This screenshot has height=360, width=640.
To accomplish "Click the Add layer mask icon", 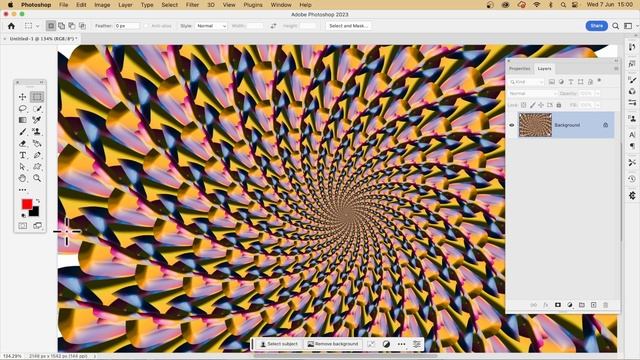I will coord(558,305).
